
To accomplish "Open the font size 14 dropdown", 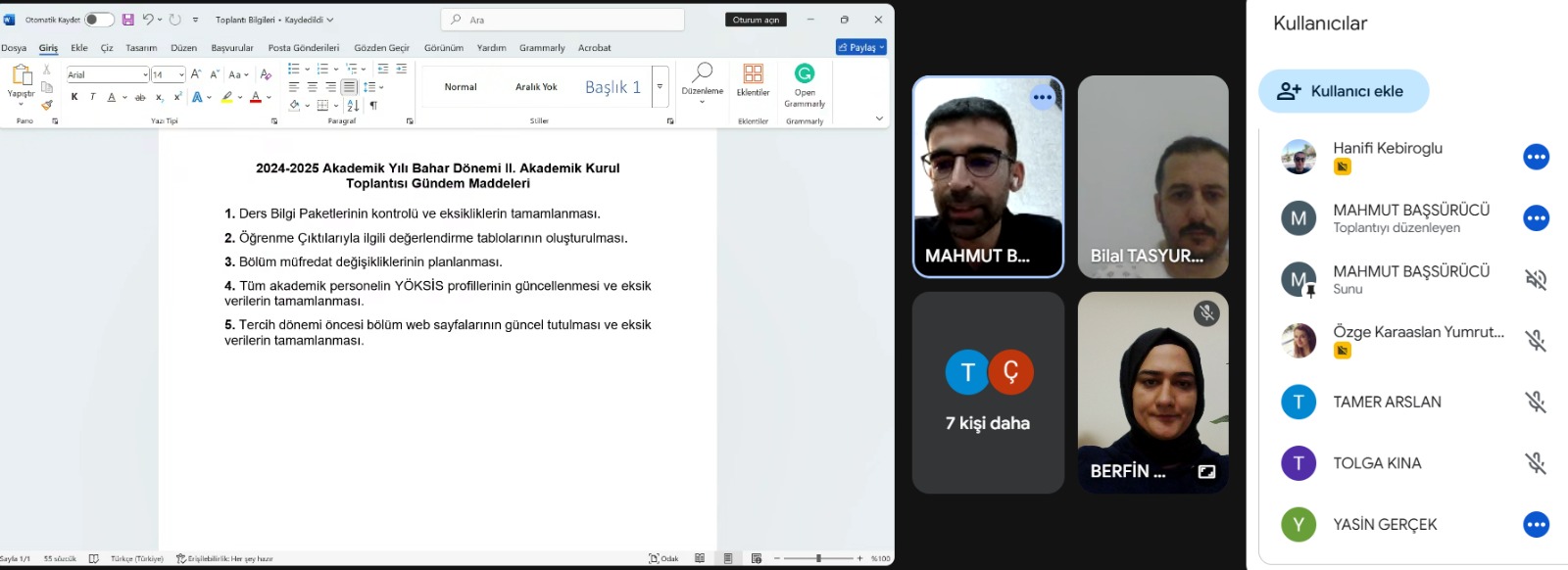I will click(x=181, y=74).
